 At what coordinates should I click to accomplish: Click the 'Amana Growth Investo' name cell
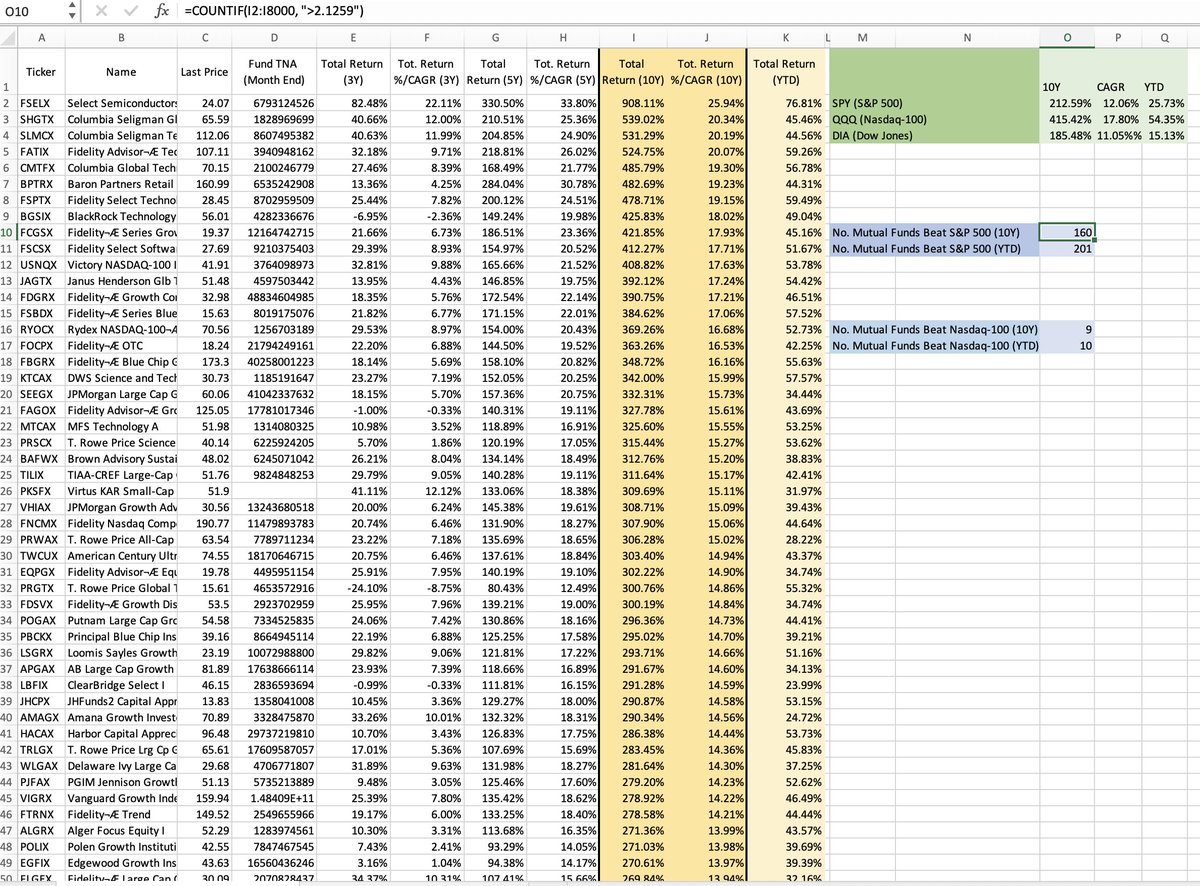click(x=120, y=720)
